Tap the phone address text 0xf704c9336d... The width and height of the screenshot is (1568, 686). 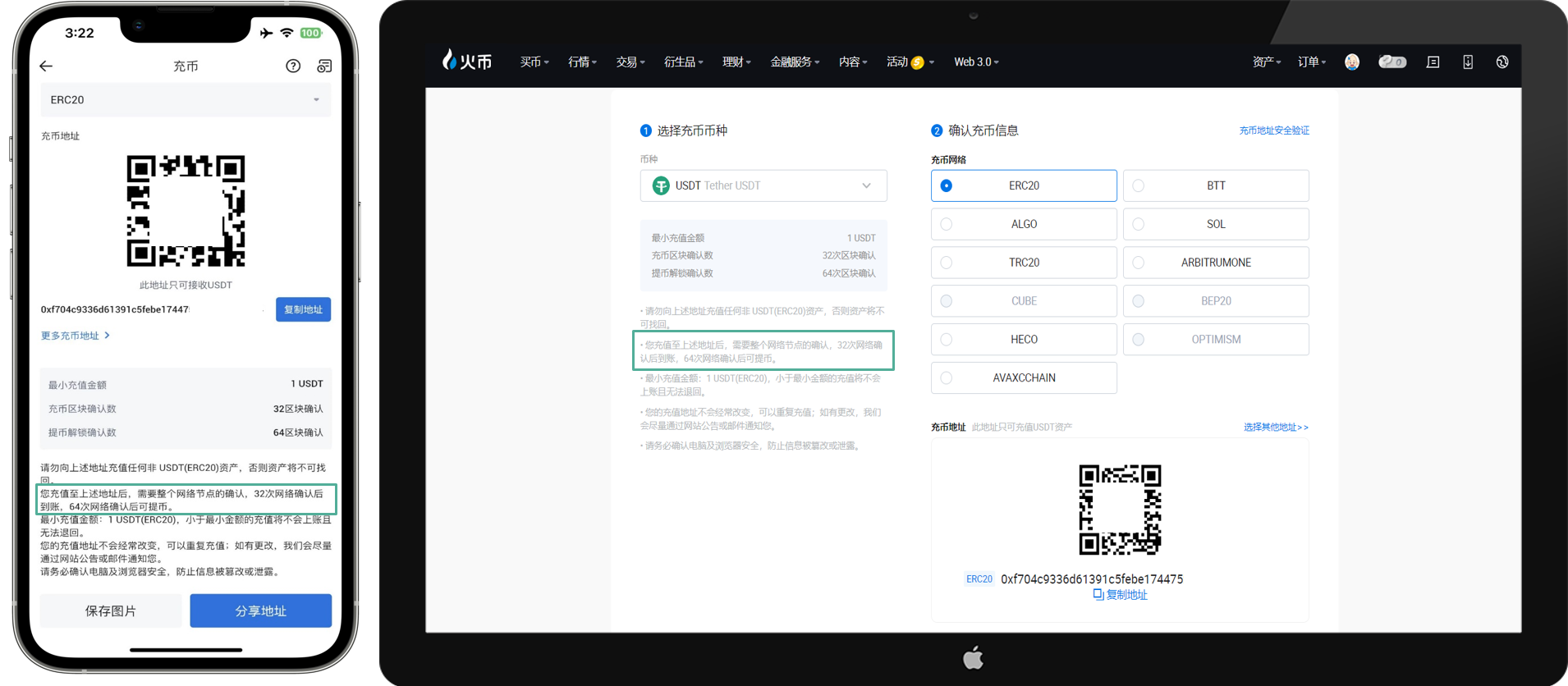click(114, 309)
